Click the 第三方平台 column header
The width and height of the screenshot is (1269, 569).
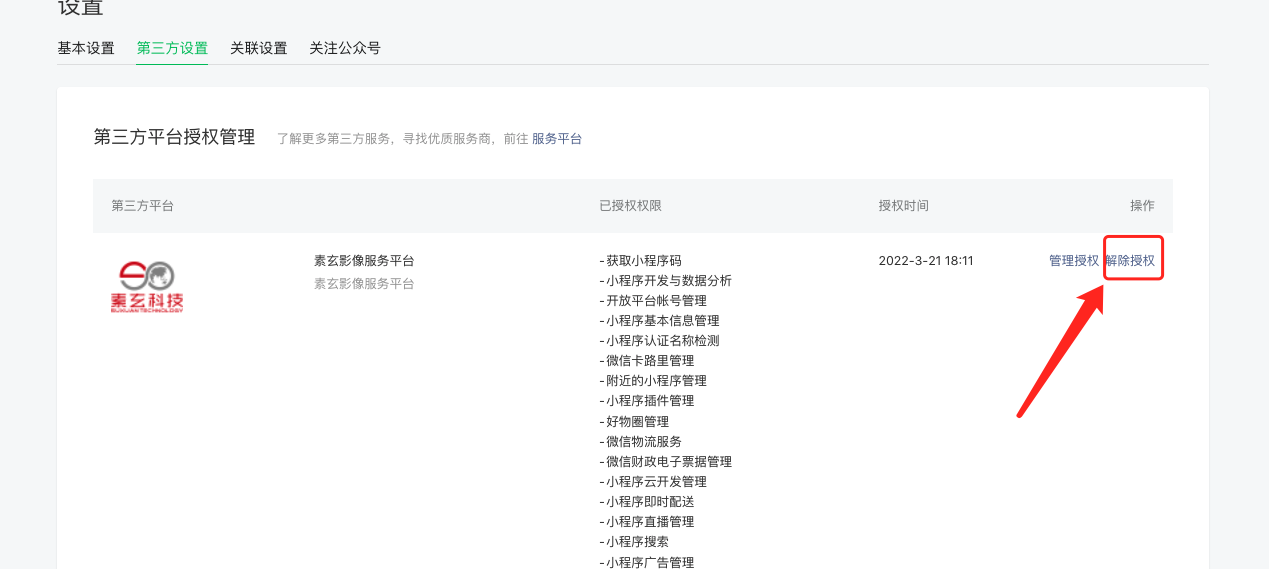pos(142,206)
